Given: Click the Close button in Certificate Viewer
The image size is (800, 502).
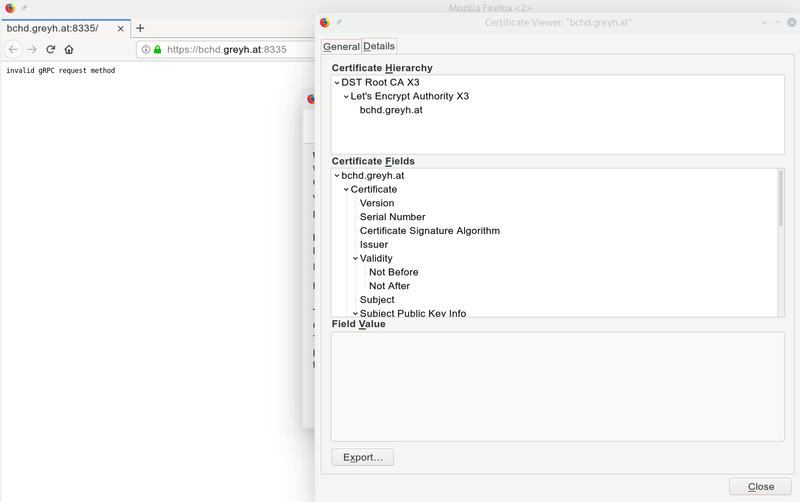Looking at the screenshot, I should coord(760,487).
